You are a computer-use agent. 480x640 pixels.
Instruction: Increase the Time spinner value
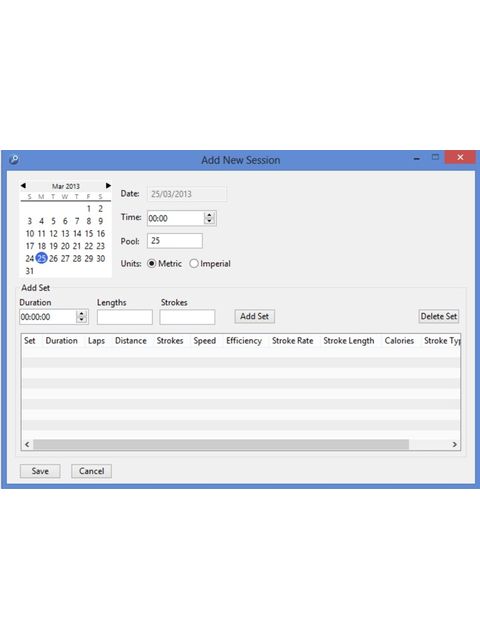tap(209, 215)
